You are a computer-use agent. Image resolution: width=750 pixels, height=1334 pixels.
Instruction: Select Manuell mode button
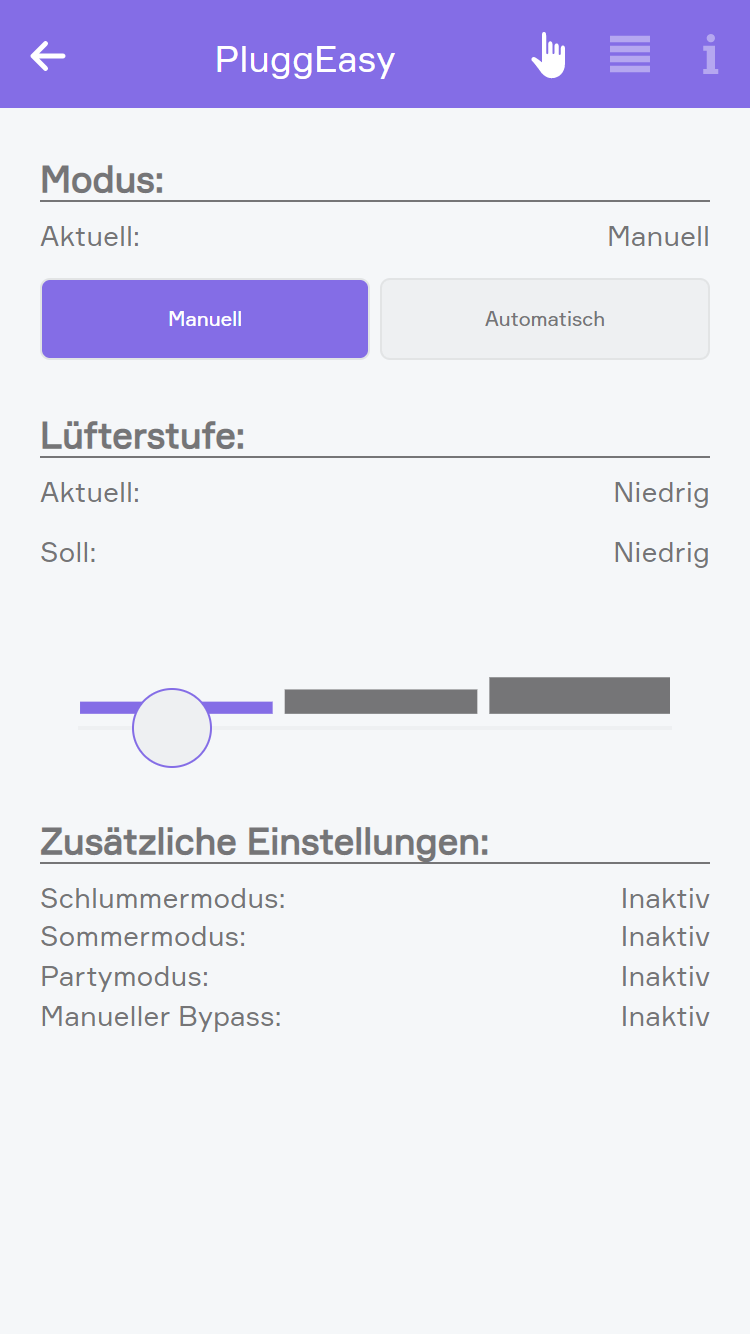tap(205, 319)
